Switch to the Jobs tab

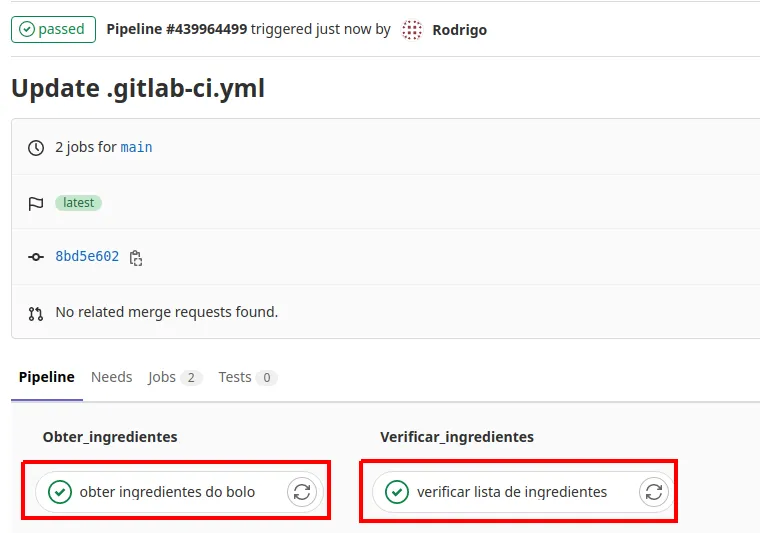(175, 377)
